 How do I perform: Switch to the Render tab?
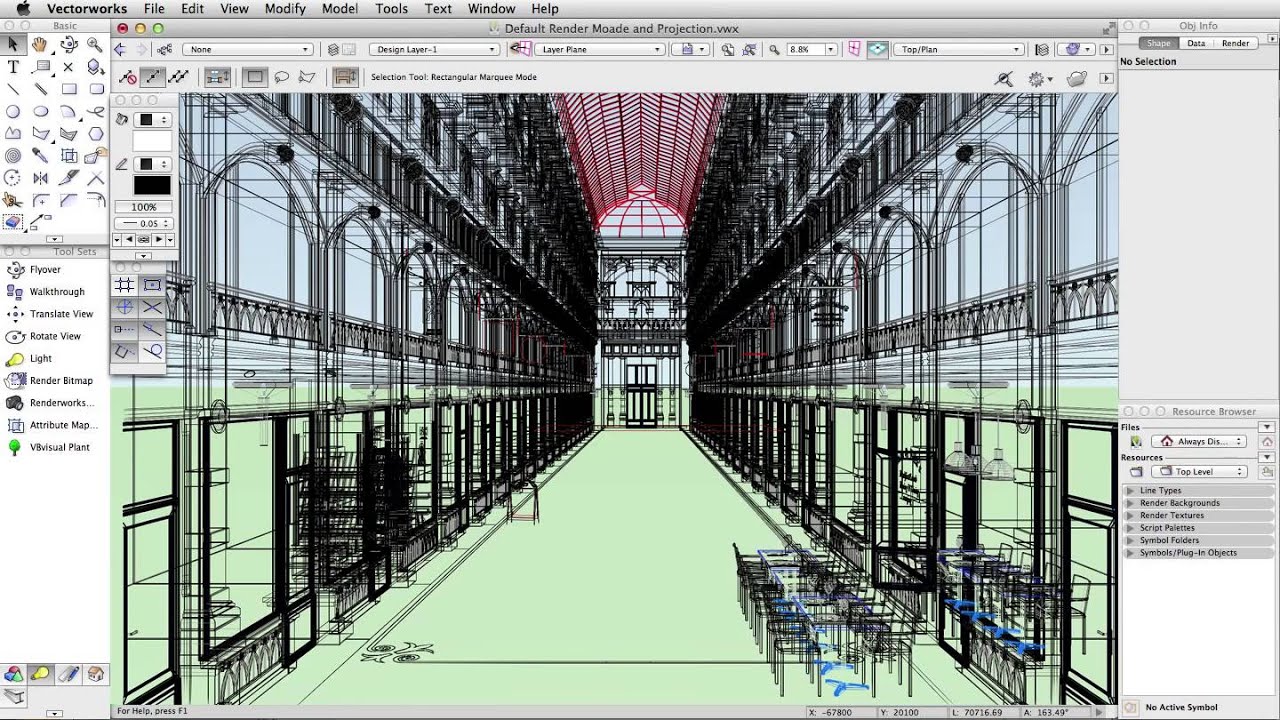(1235, 43)
